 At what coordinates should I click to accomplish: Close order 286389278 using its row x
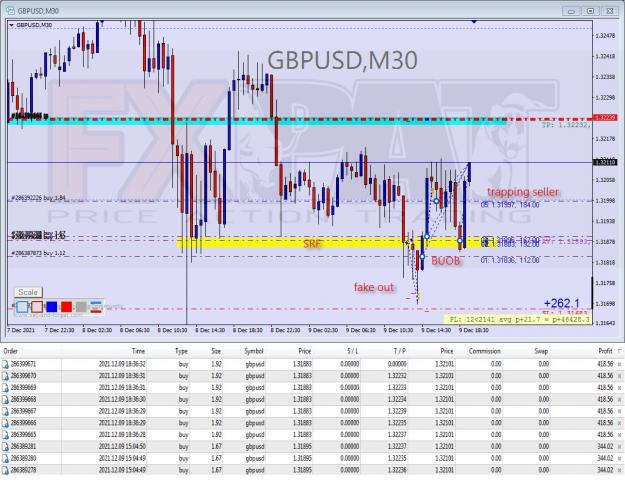[619, 470]
